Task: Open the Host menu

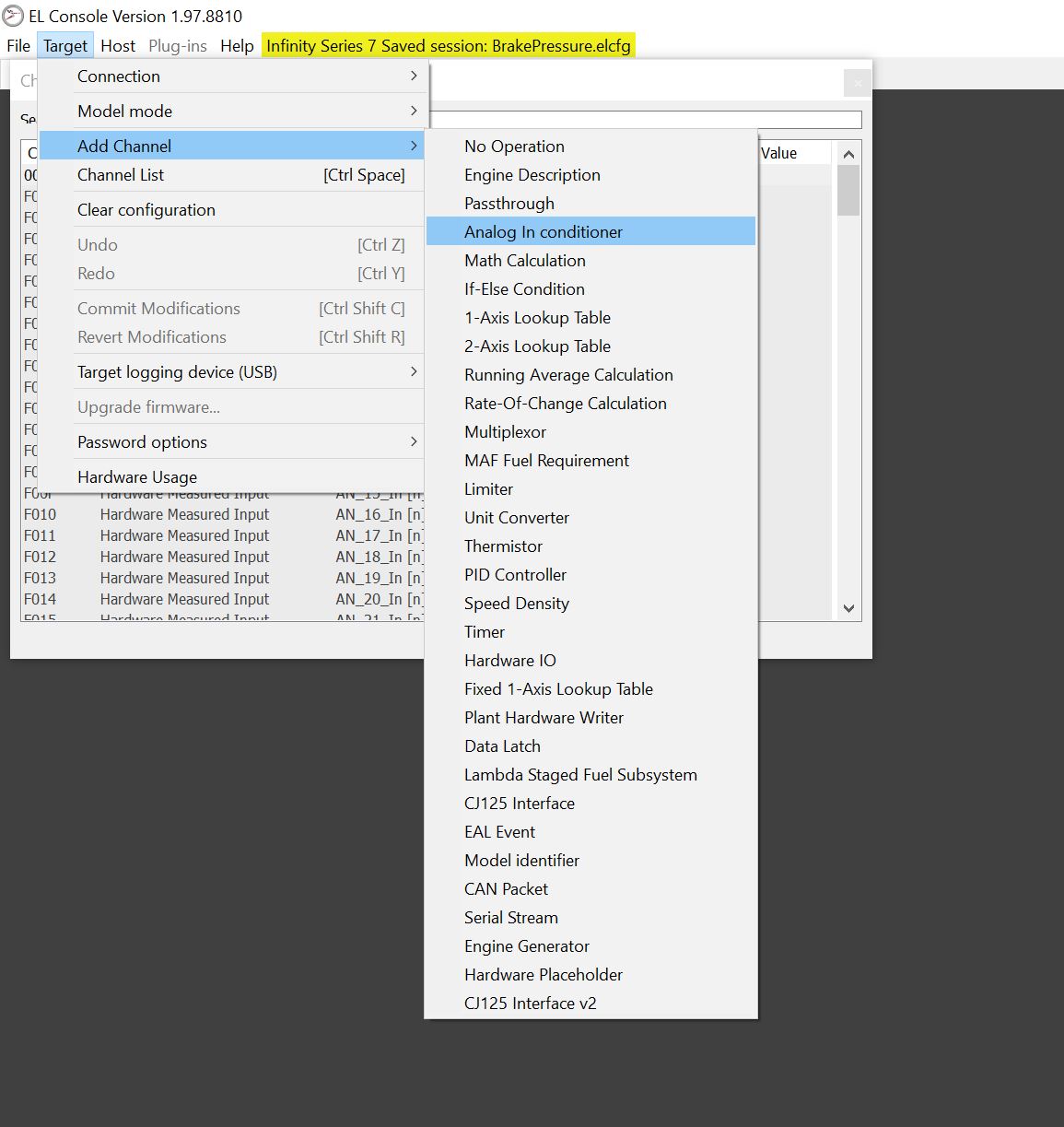Action: [x=118, y=46]
